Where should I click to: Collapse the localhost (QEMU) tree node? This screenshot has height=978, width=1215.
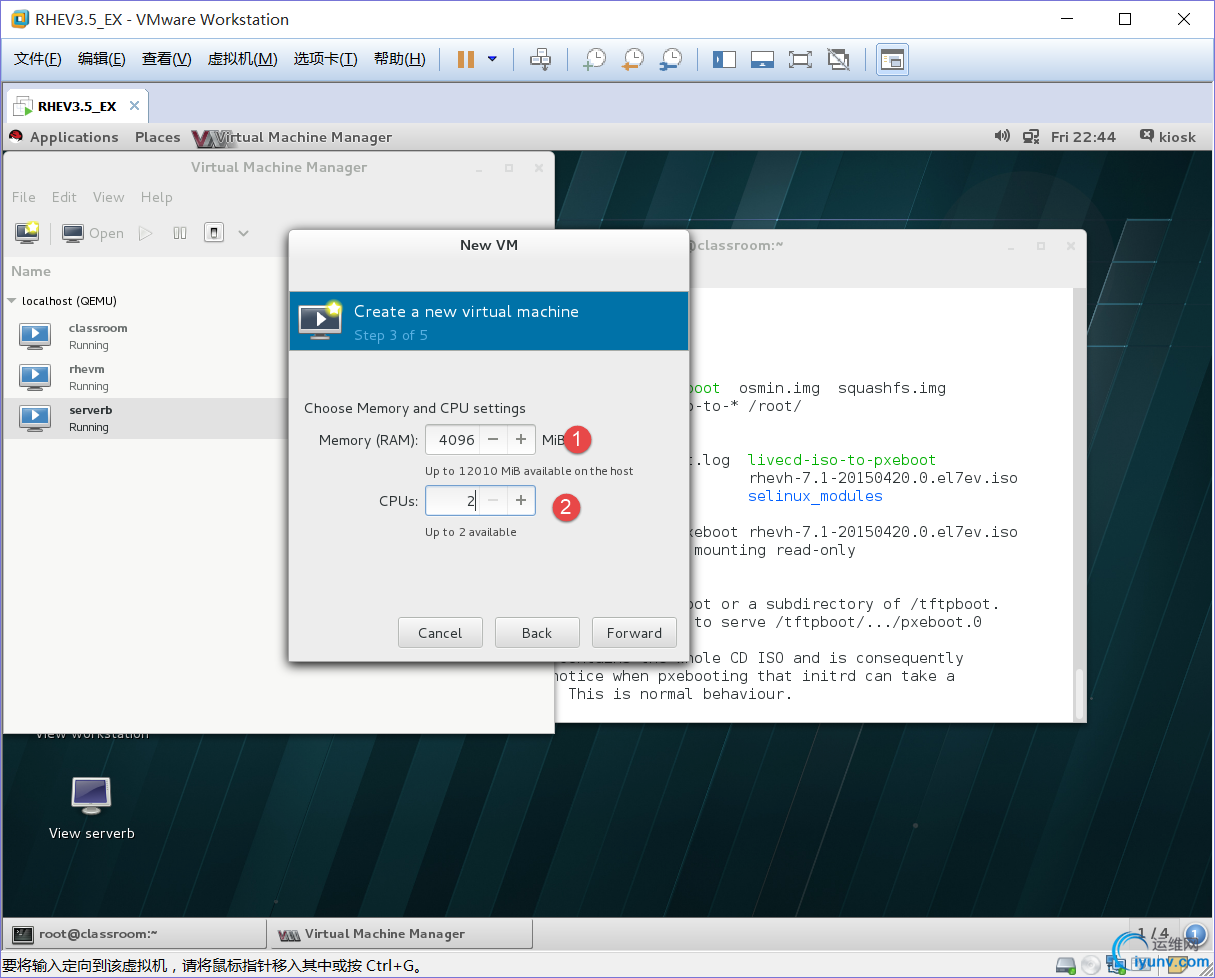click(12, 301)
